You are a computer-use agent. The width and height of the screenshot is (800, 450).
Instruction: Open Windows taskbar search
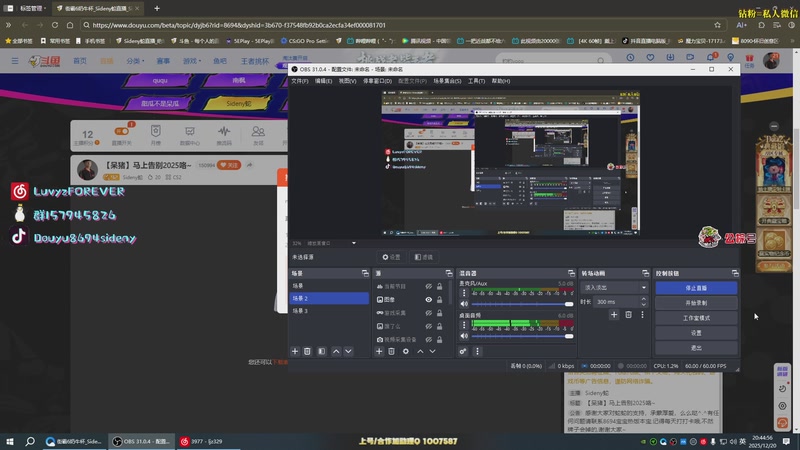tap(30, 441)
